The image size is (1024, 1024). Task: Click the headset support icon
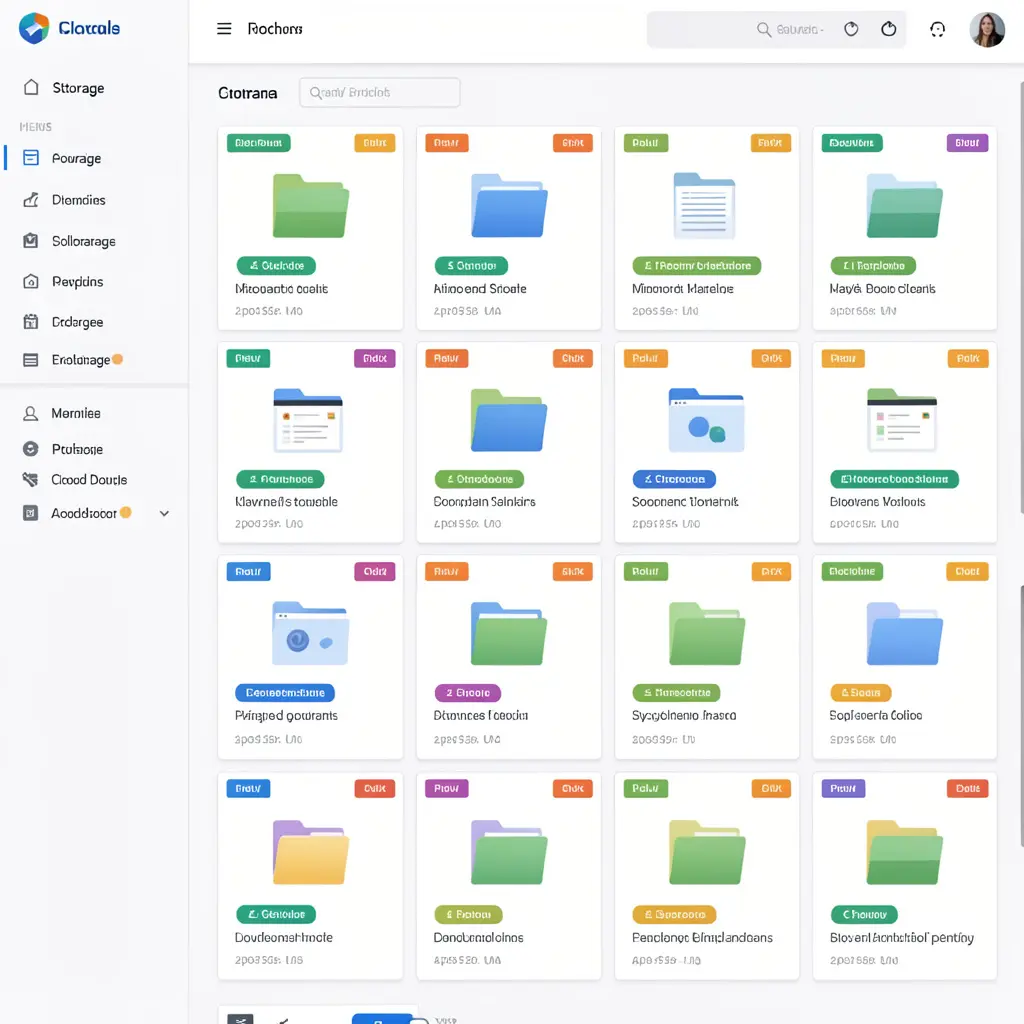point(937,29)
